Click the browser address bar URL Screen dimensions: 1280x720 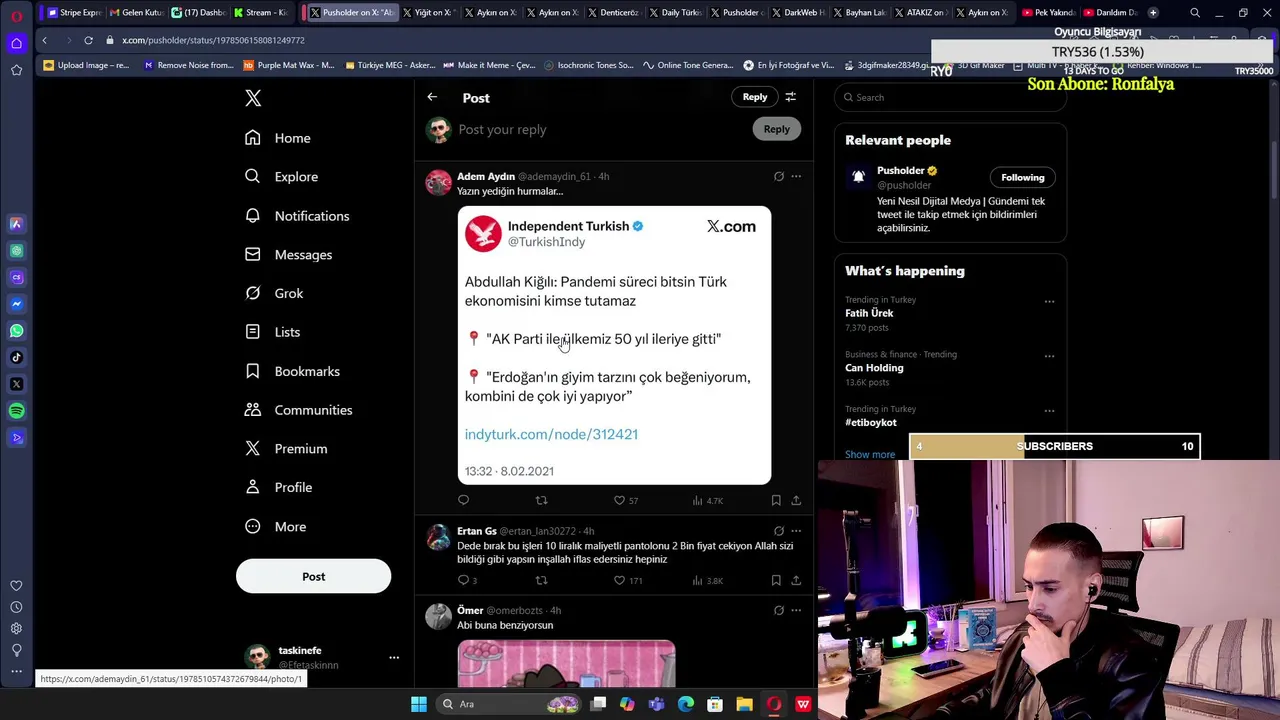click(213, 40)
